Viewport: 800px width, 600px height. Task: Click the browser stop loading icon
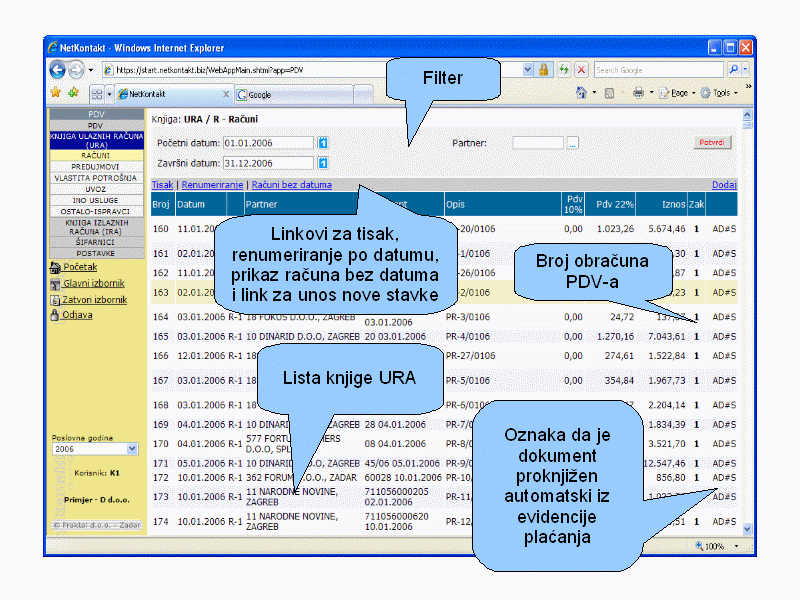(x=580, y=70)
